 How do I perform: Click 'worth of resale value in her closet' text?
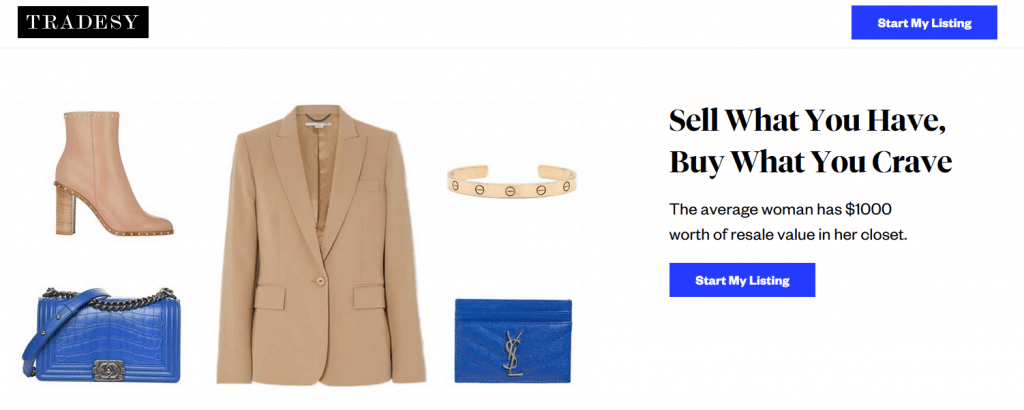click(788, 235)
